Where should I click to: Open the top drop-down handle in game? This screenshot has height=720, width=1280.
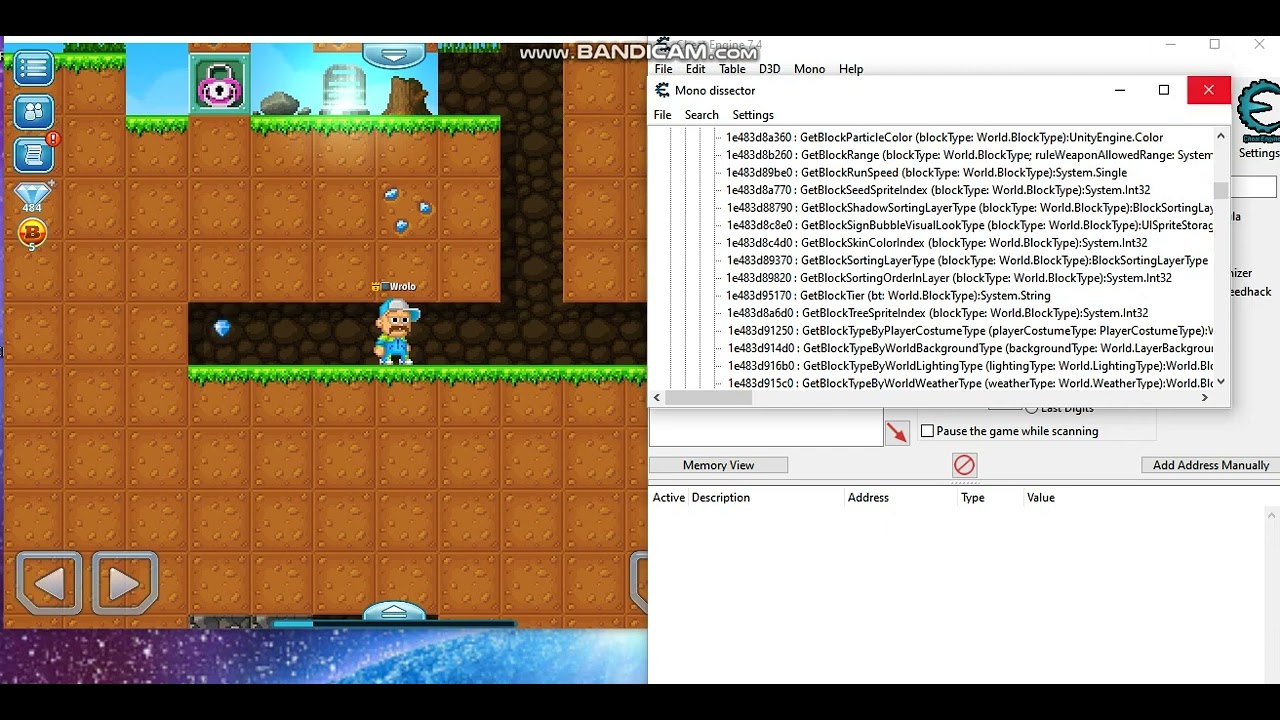(394, 55)
